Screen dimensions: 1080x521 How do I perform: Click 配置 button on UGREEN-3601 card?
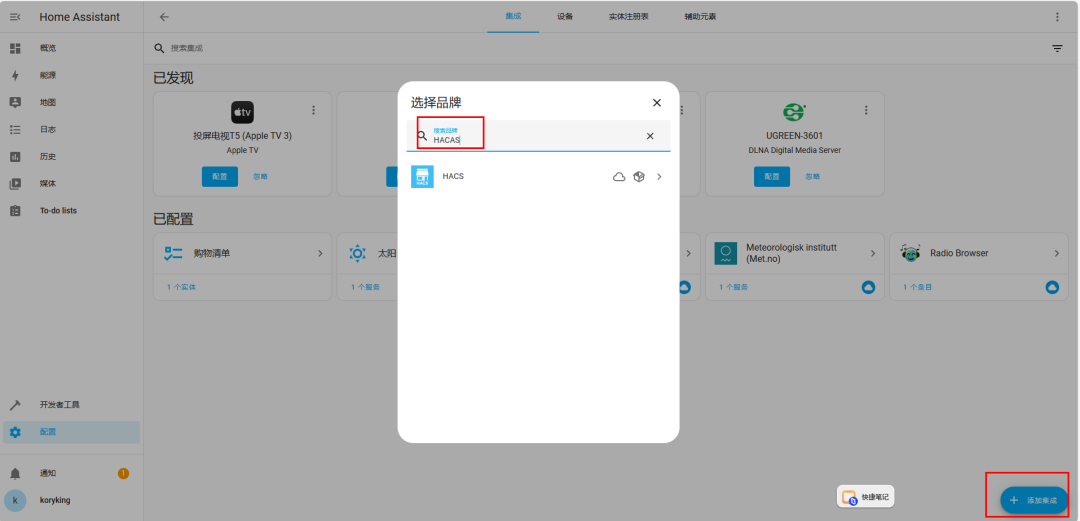(x=772, y=176)
